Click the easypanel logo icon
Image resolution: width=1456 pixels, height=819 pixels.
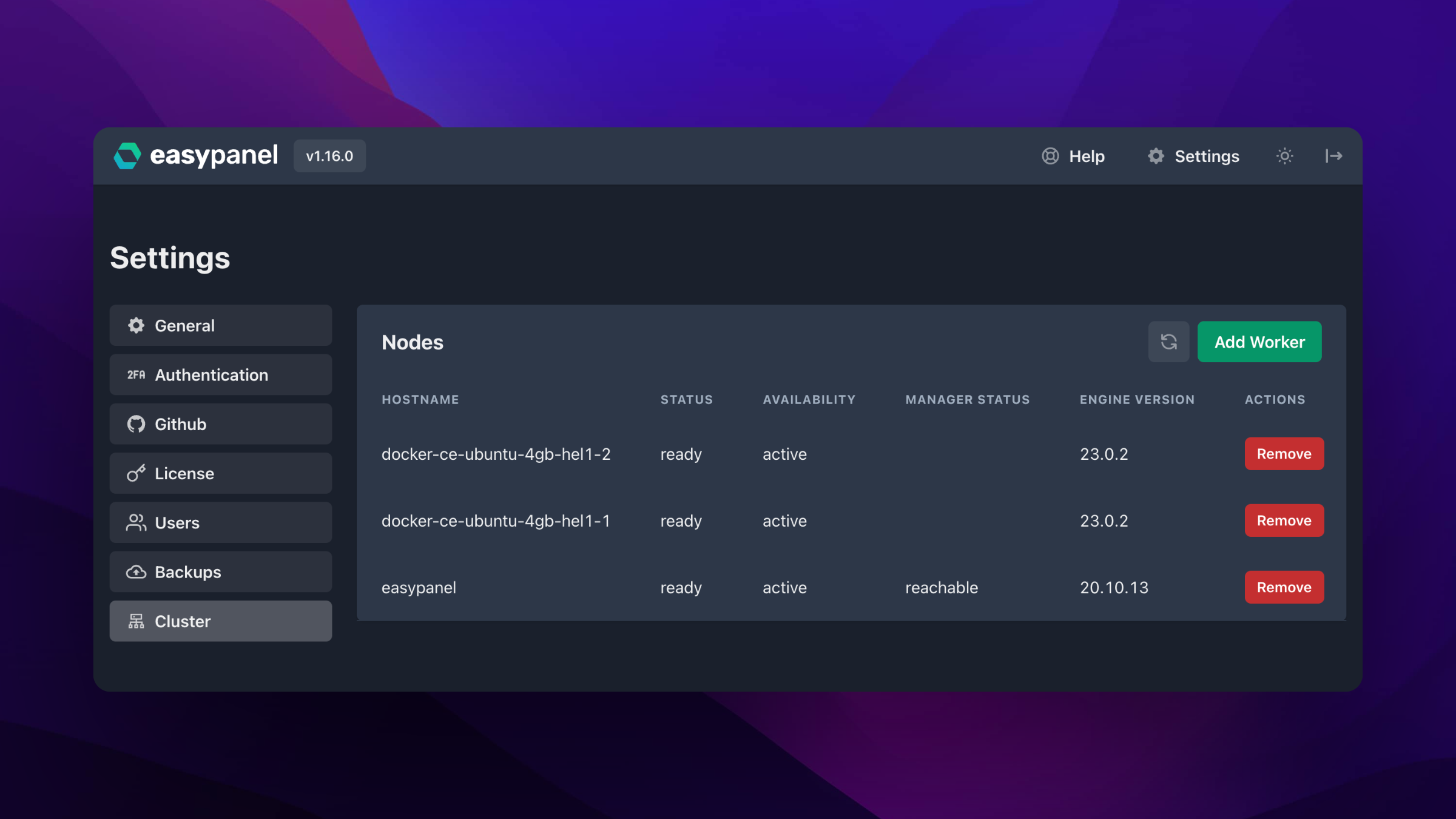pos(127,156)
